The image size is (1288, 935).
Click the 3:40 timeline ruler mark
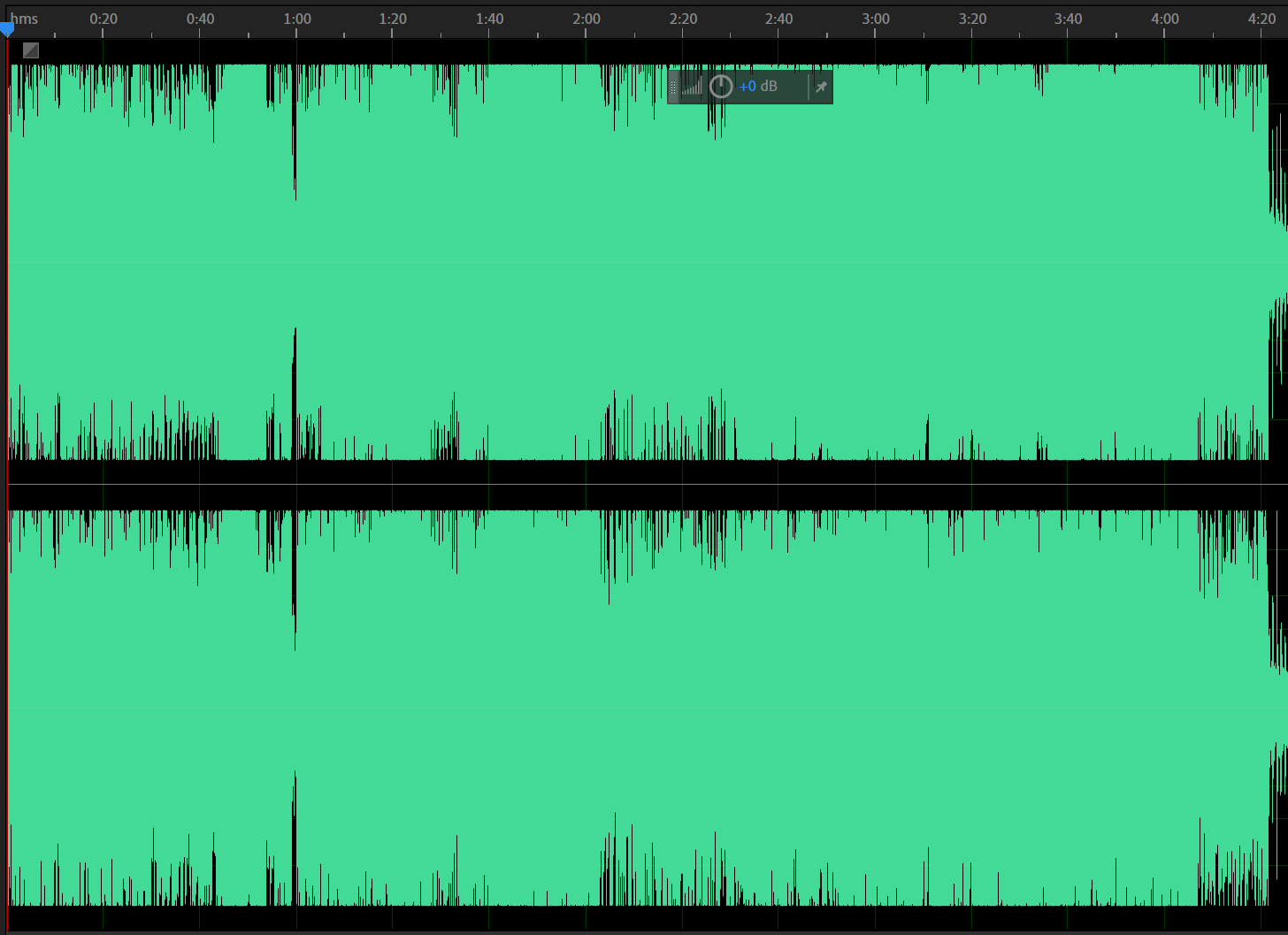tap(1068, 19)
